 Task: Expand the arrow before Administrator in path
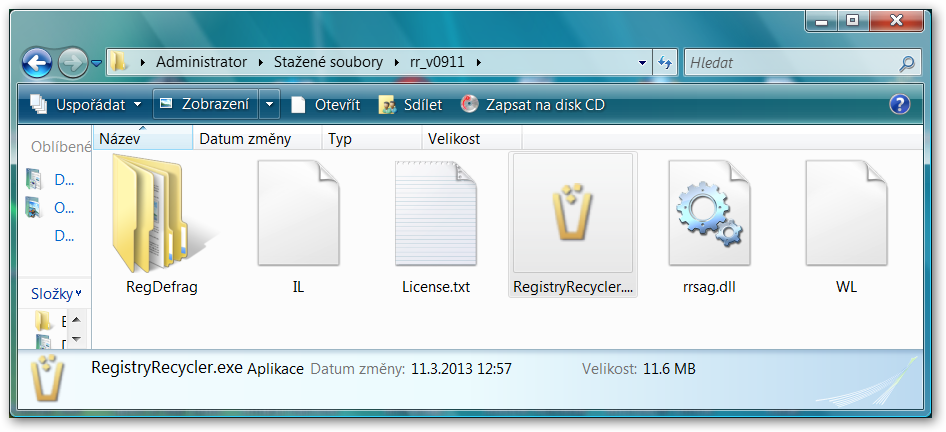[x=143, y=62]
